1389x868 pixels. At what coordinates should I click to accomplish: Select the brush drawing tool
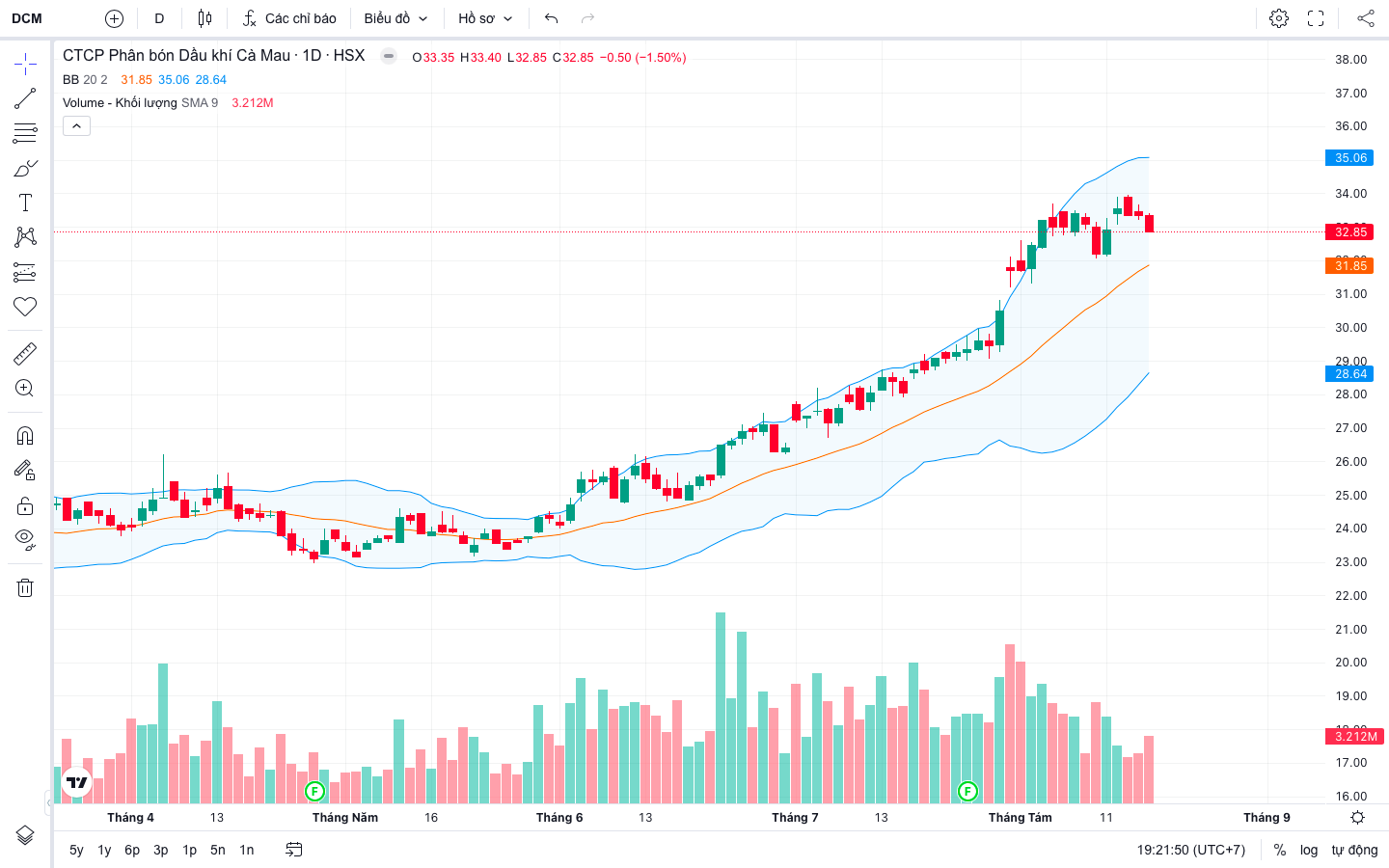tap(25, 168)
